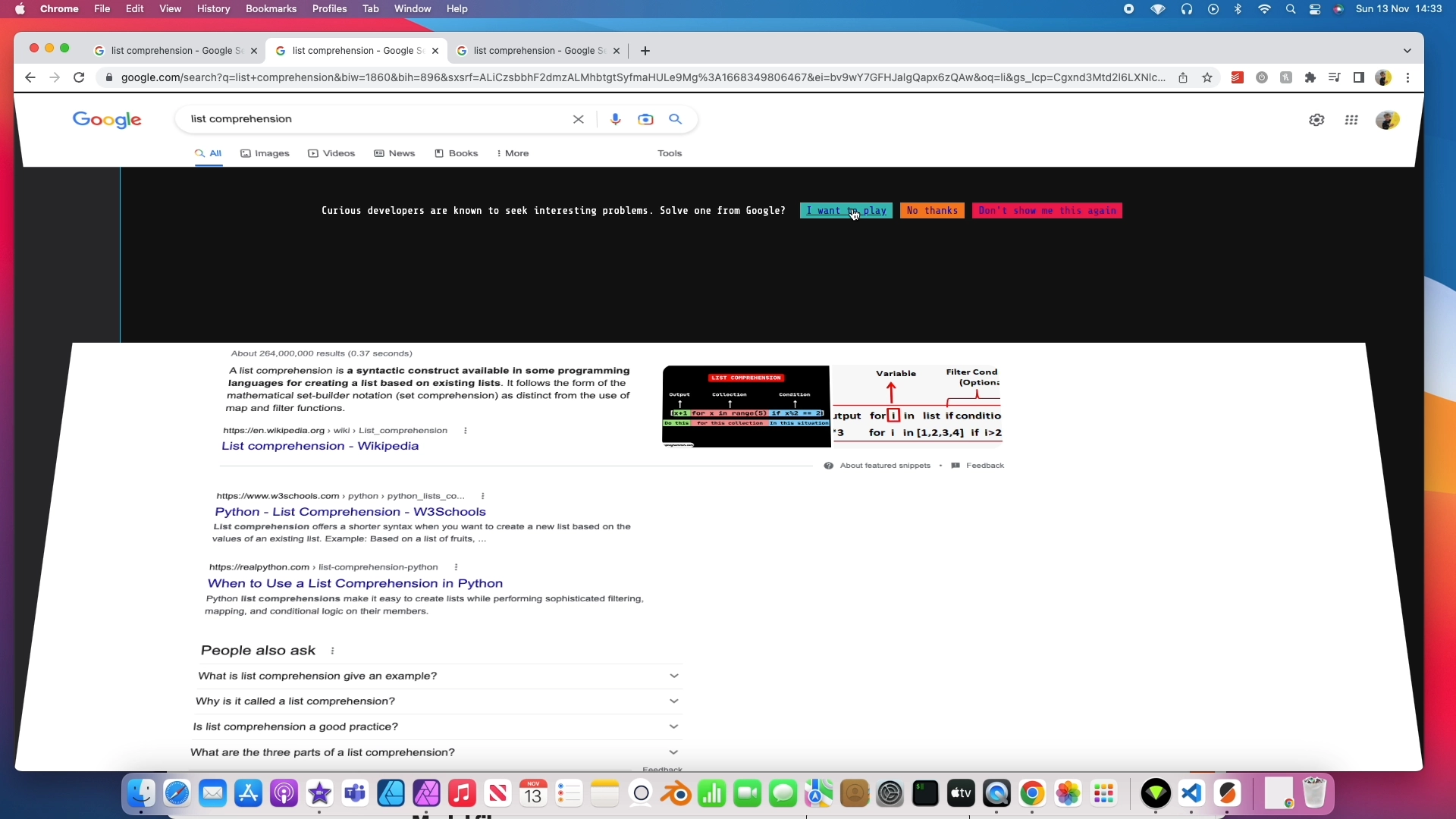Search by image using the Google Lens icon
The image size is (1456, 819).
645,119
